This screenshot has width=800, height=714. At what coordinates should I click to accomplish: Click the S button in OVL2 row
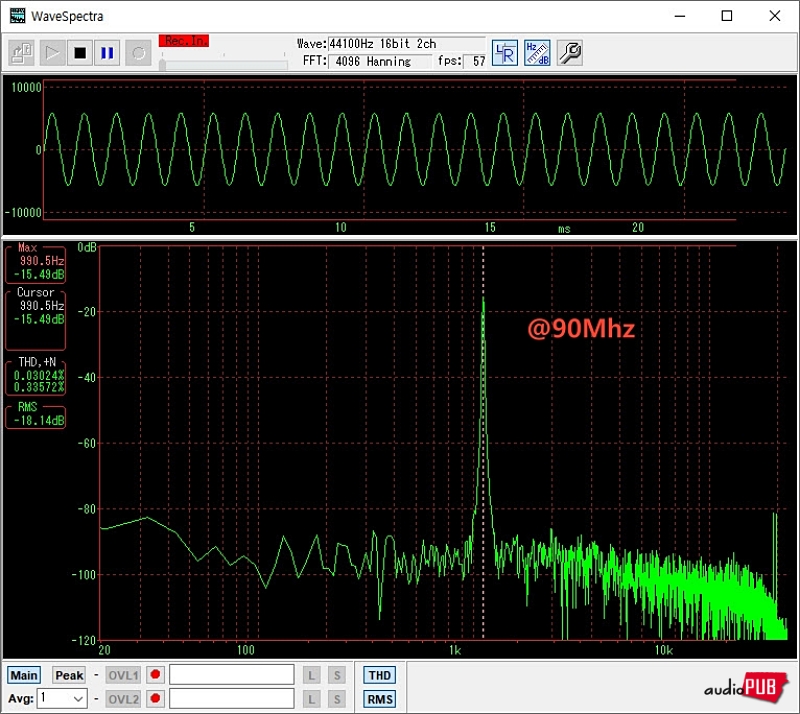coord(337,699)
